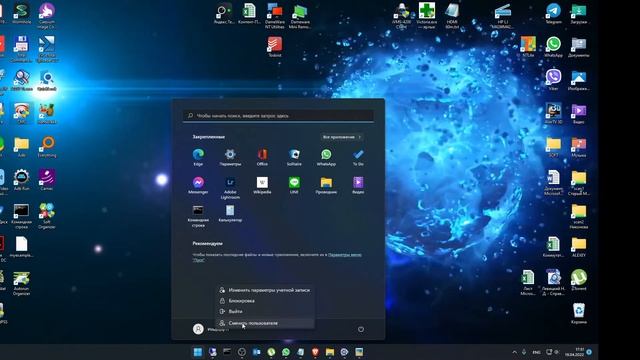The width and height of the screenshot is (640, 360).
Task: Open Видео folder on desktop right side
Action: pyautogui.click(x=579, y=113)
